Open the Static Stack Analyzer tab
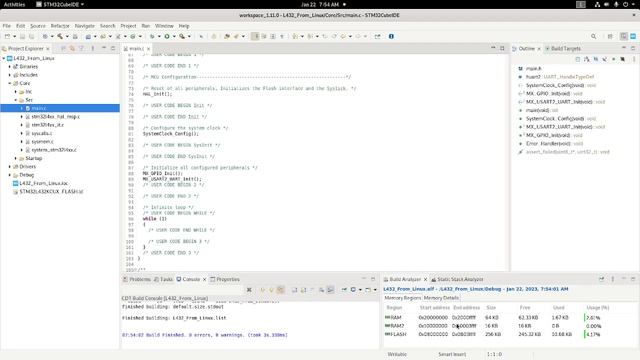Screen dimensions: 640x360 click(457, 279)
